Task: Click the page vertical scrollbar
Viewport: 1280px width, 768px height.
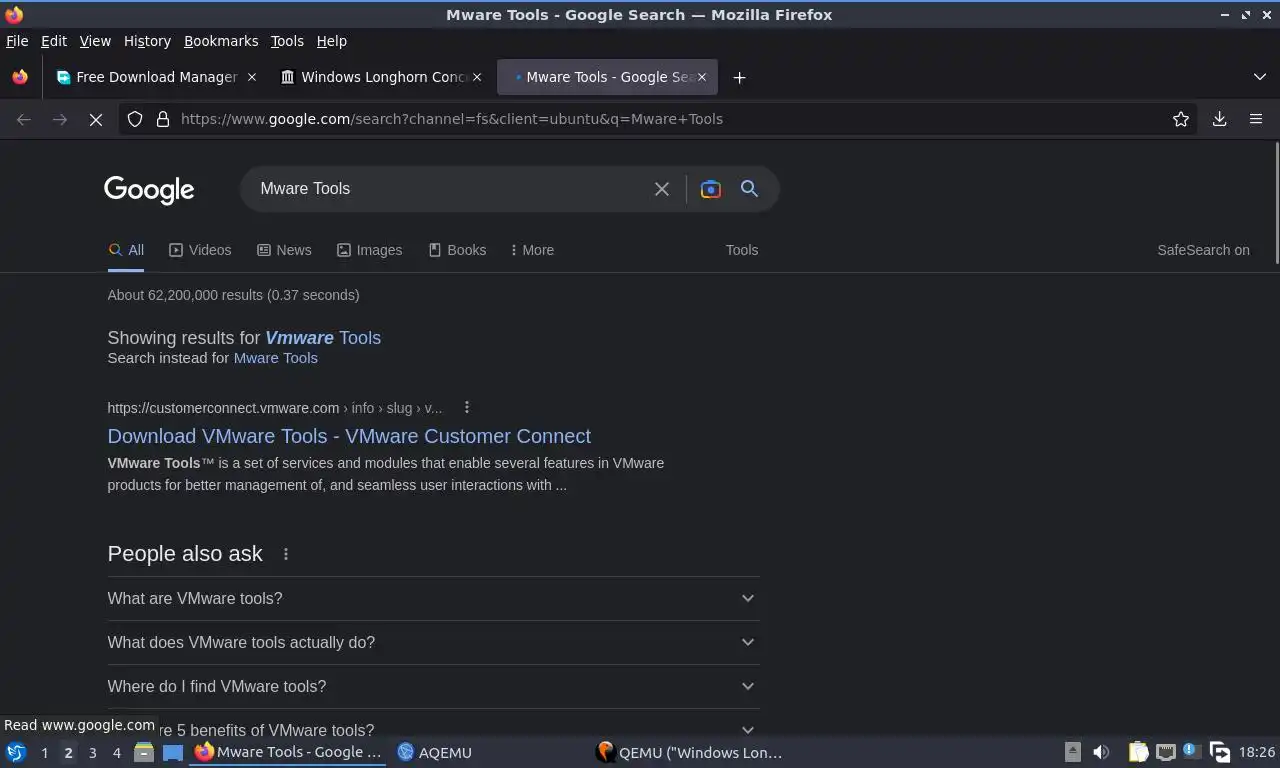Action: (1276, 205)
